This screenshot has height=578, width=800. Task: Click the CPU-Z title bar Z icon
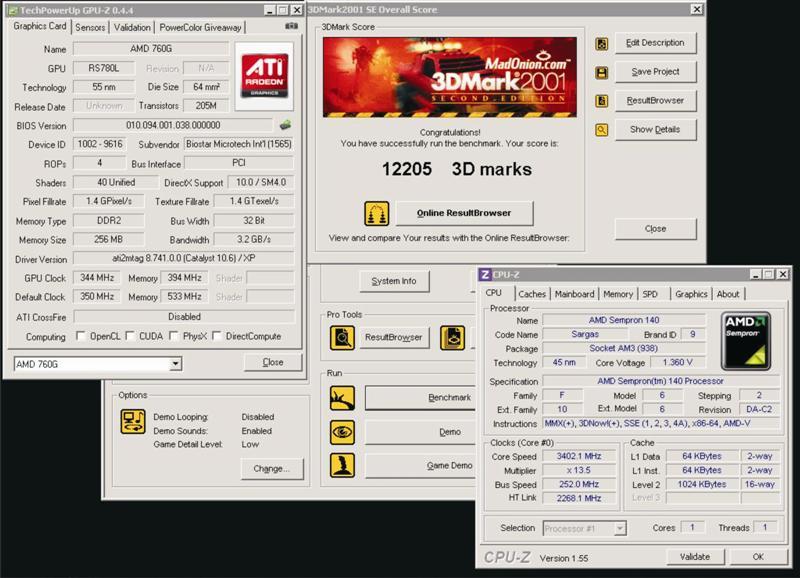[485, 274]
